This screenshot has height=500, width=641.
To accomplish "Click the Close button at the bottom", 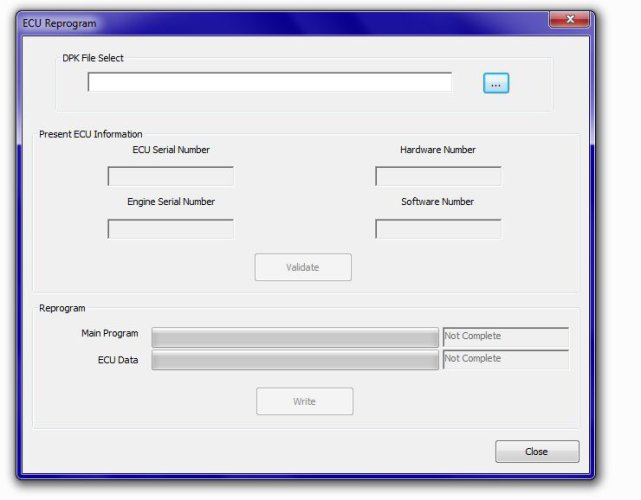I will pos(537,452).
